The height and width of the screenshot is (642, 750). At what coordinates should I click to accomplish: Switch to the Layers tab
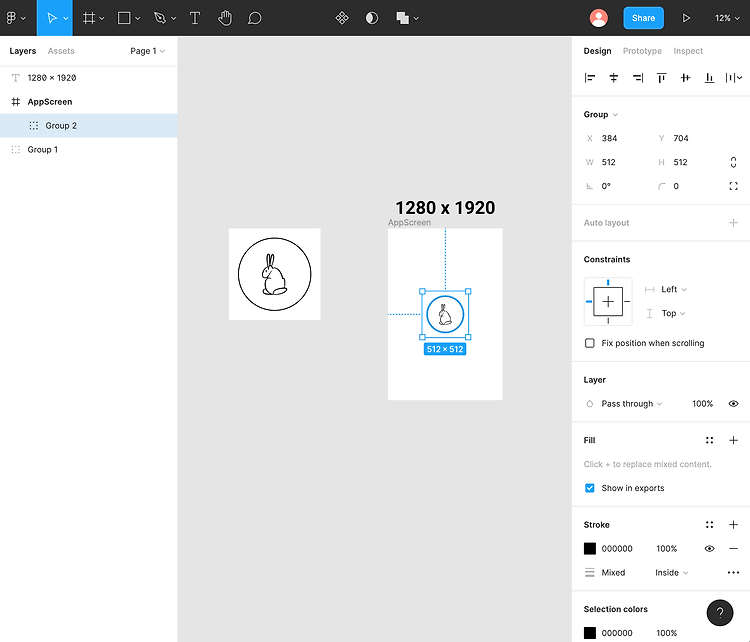pos(22,51)
